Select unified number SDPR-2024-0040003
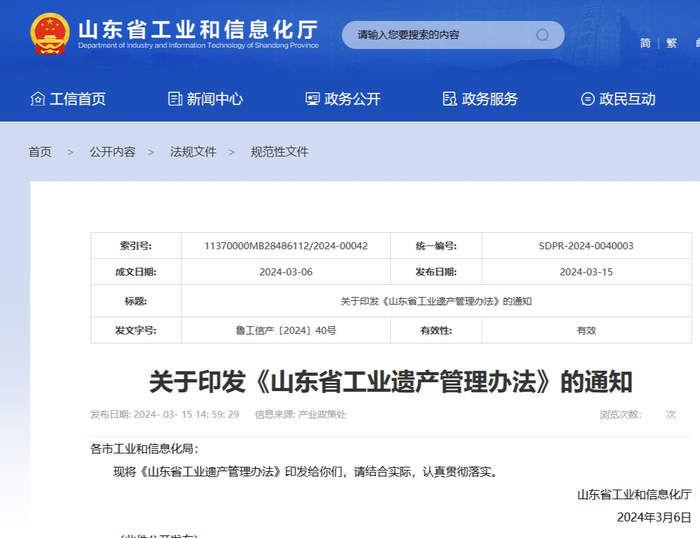700x538 pixels. (586, 246)
